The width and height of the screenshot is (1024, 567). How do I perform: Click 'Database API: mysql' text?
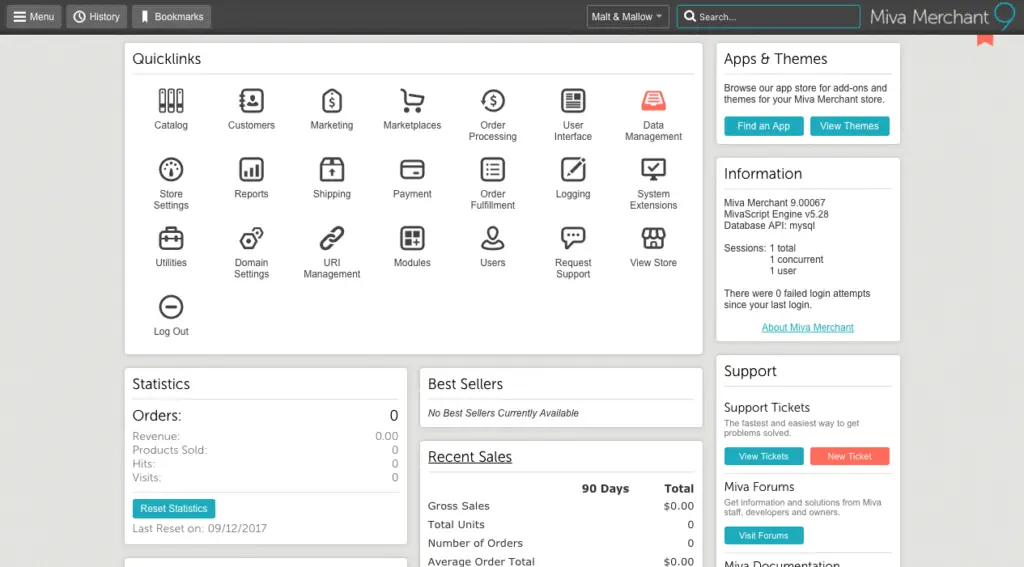[x=769, y=225]
